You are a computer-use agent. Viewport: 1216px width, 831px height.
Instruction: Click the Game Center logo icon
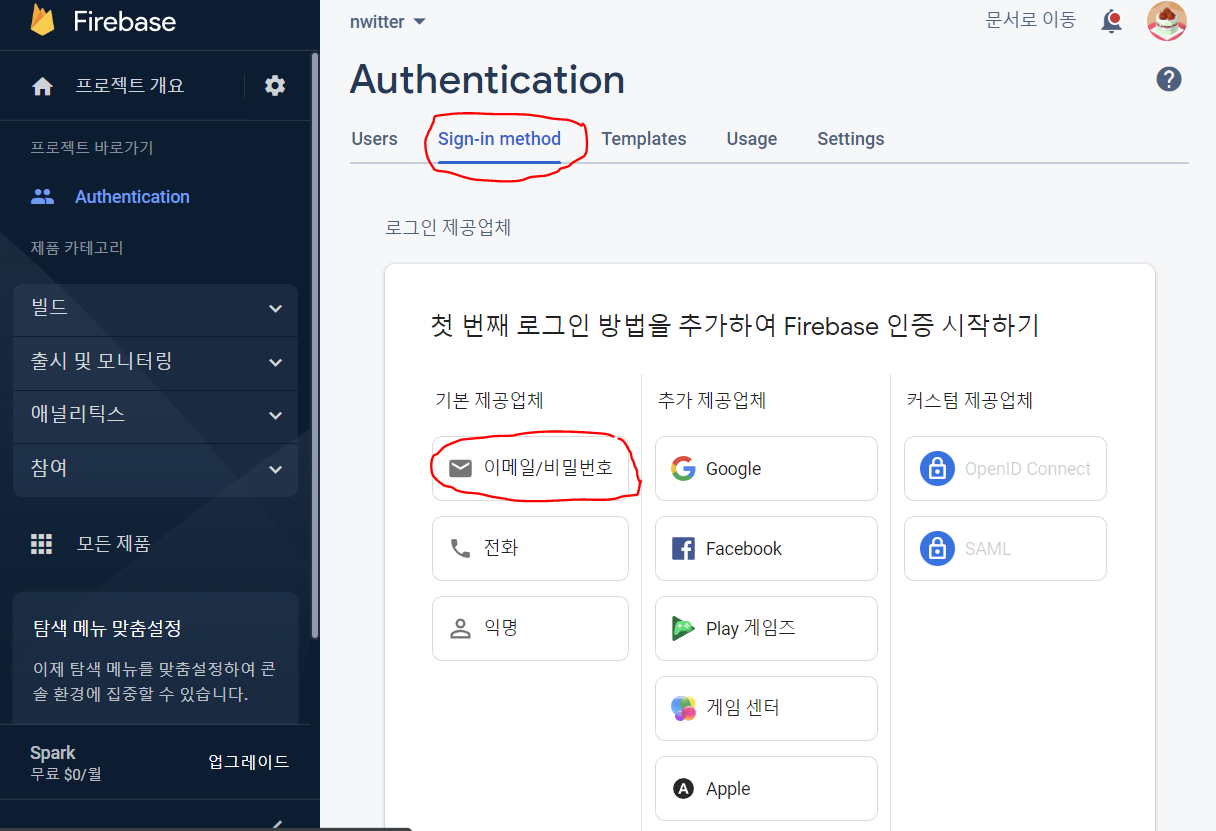click(683, 708)
